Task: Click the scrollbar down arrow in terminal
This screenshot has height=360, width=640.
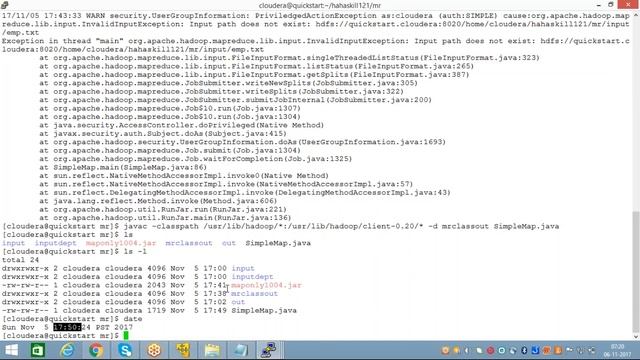Action: [636, 337]
